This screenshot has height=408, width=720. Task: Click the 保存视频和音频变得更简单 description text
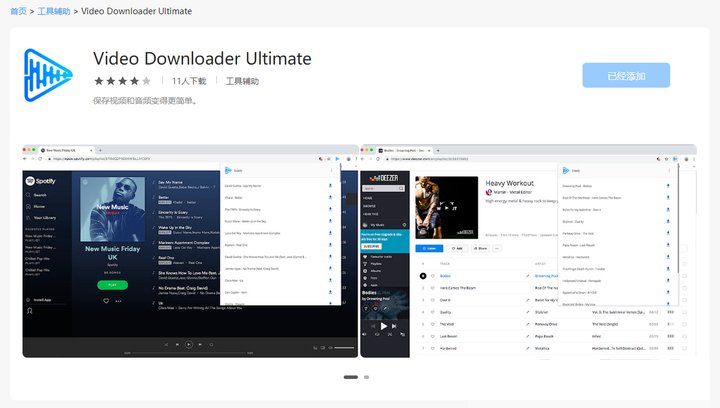pyautogui.click(x=145, y=101)
